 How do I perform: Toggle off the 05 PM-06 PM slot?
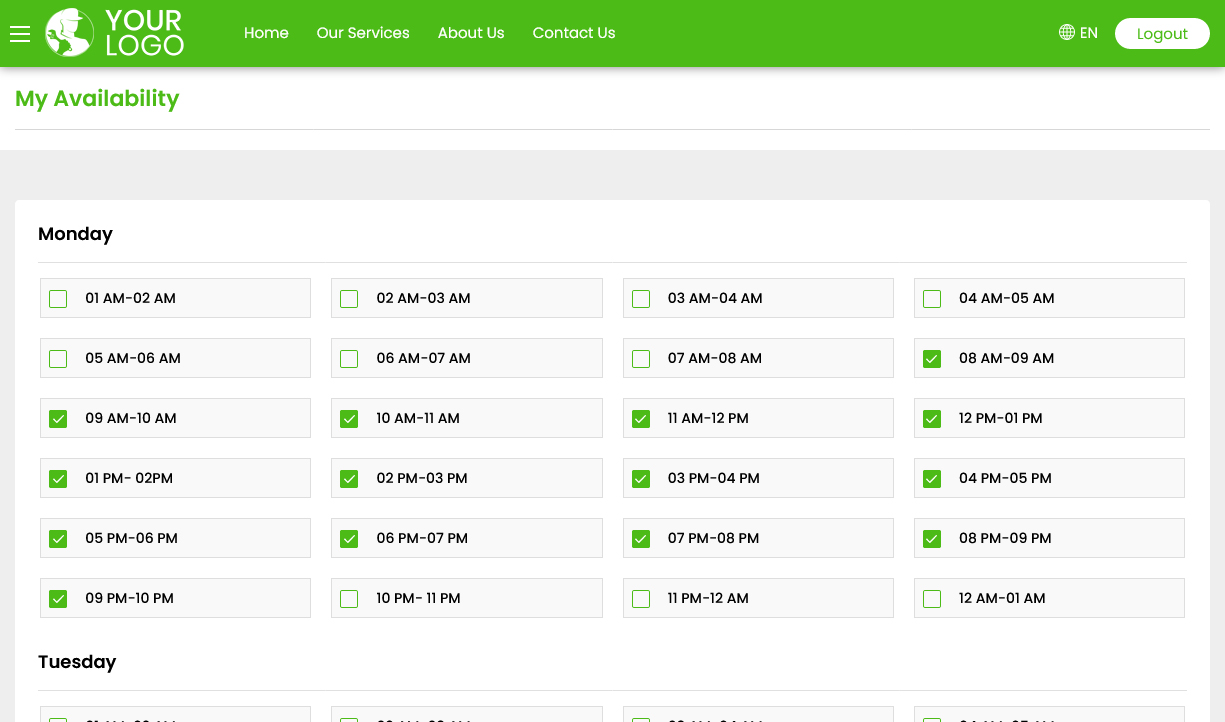(x=57, y=538)
